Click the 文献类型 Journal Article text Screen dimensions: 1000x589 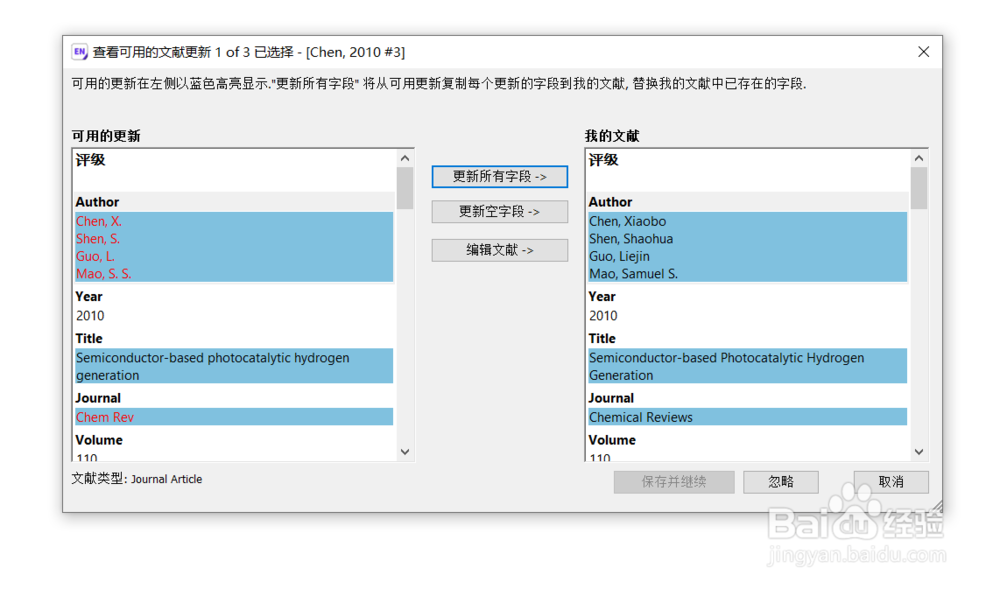[x=135, y=479]
